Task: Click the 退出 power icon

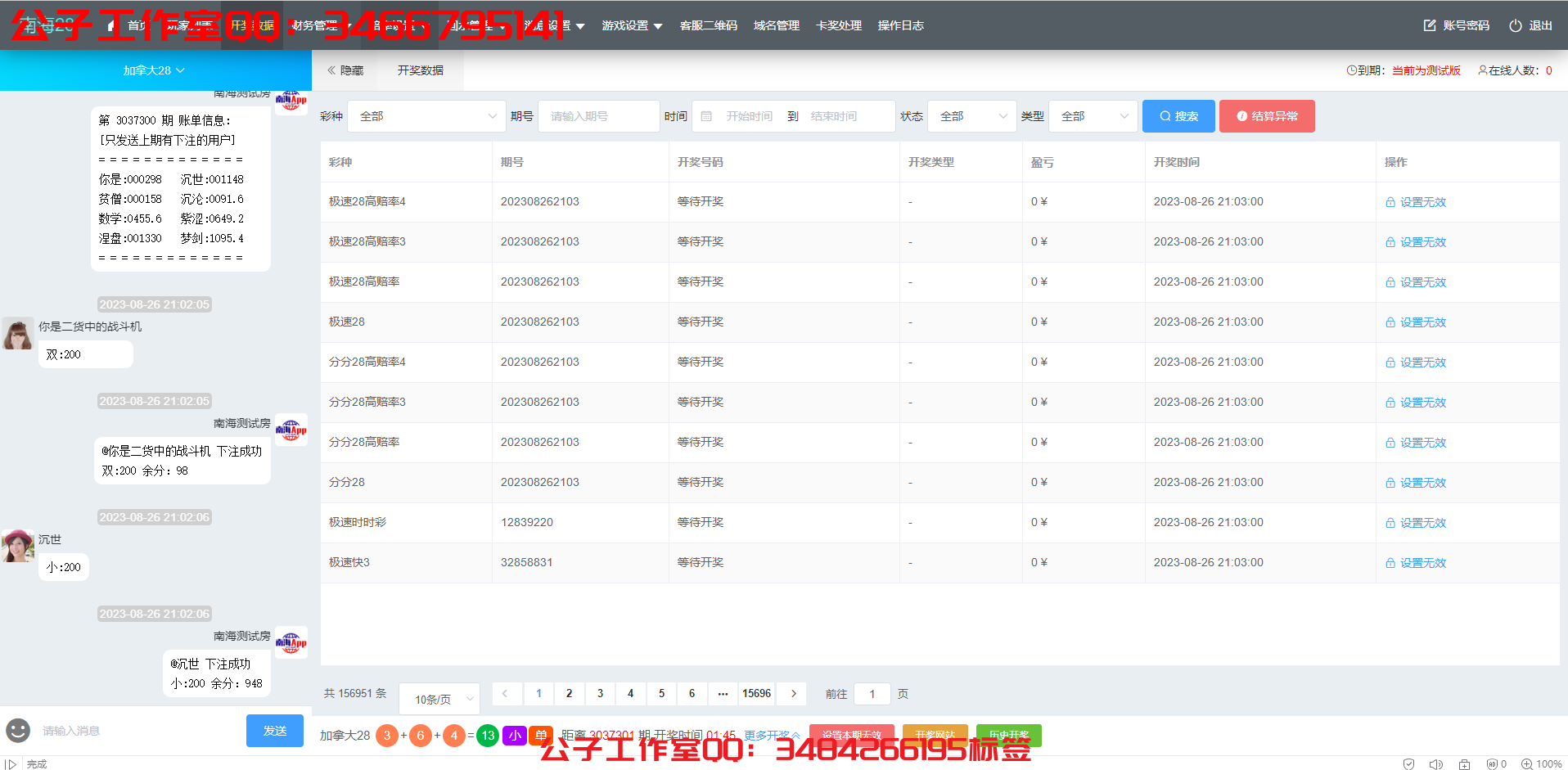Action: (x=1516, y=25)
